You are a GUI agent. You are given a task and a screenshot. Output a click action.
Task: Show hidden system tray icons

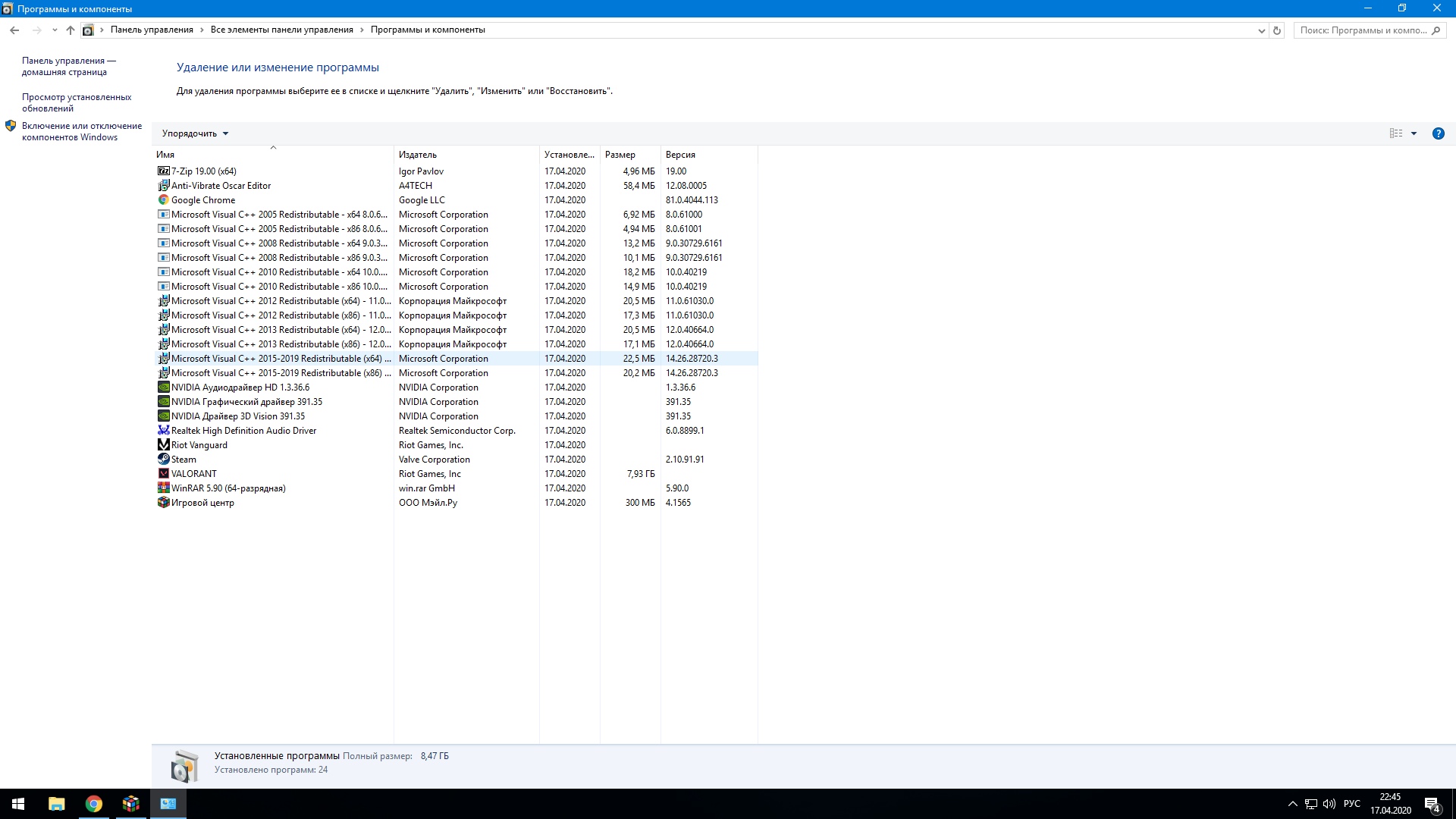pyautogui.click(x=1292, y=804)
